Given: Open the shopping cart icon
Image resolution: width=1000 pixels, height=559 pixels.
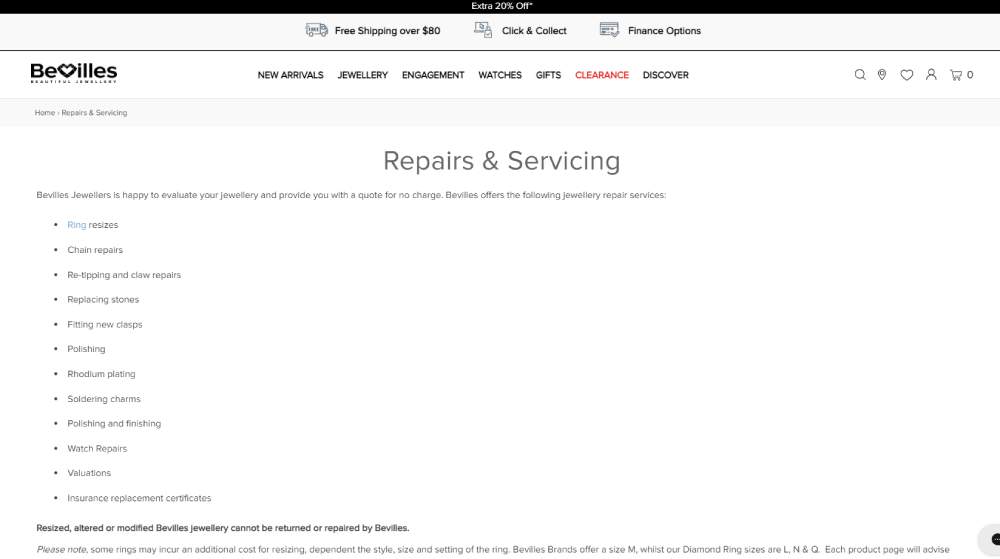Looking at the screenshot, I should pyautogui.click(x=955, y=75).
